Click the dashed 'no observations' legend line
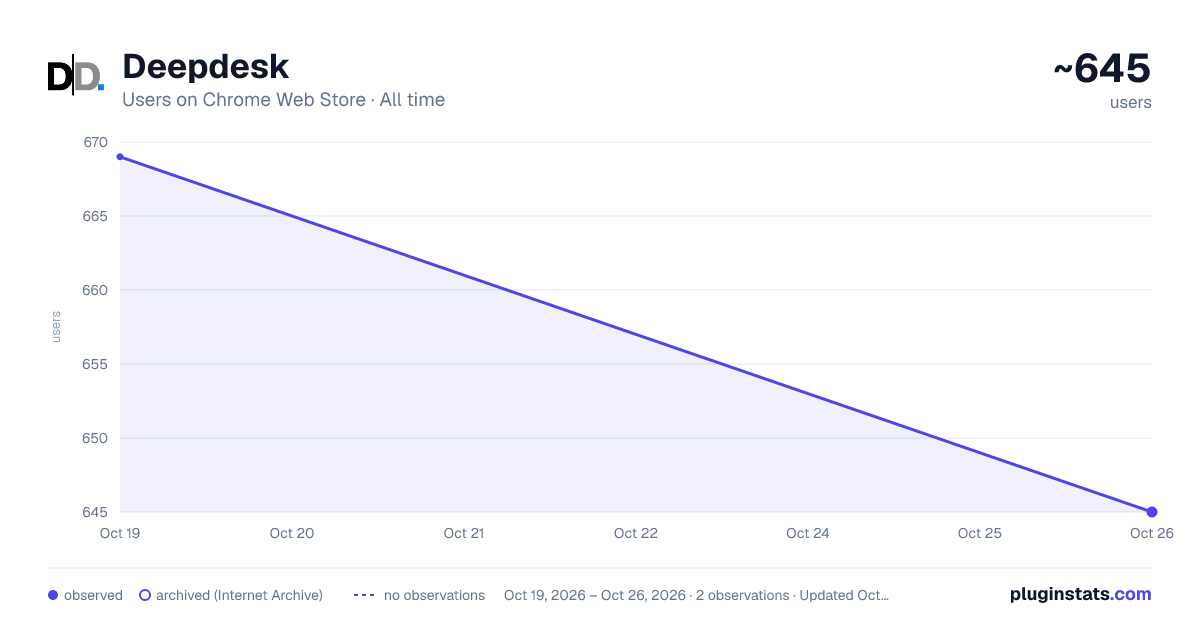 tap(364, 595)
